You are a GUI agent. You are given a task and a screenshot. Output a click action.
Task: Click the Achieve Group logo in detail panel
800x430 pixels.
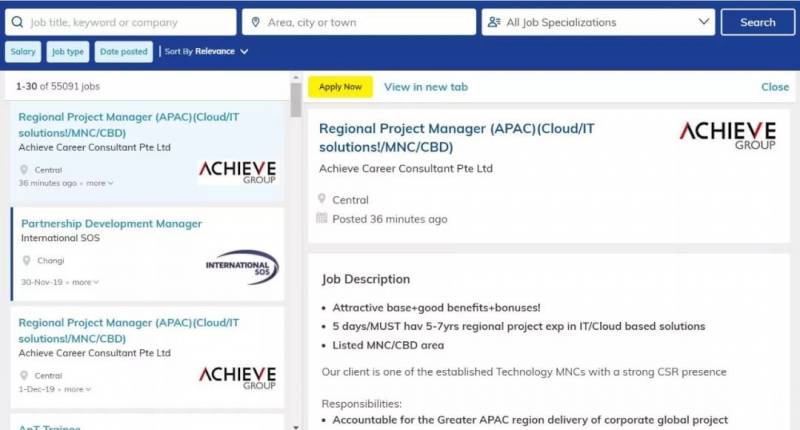tap(727, 135)
